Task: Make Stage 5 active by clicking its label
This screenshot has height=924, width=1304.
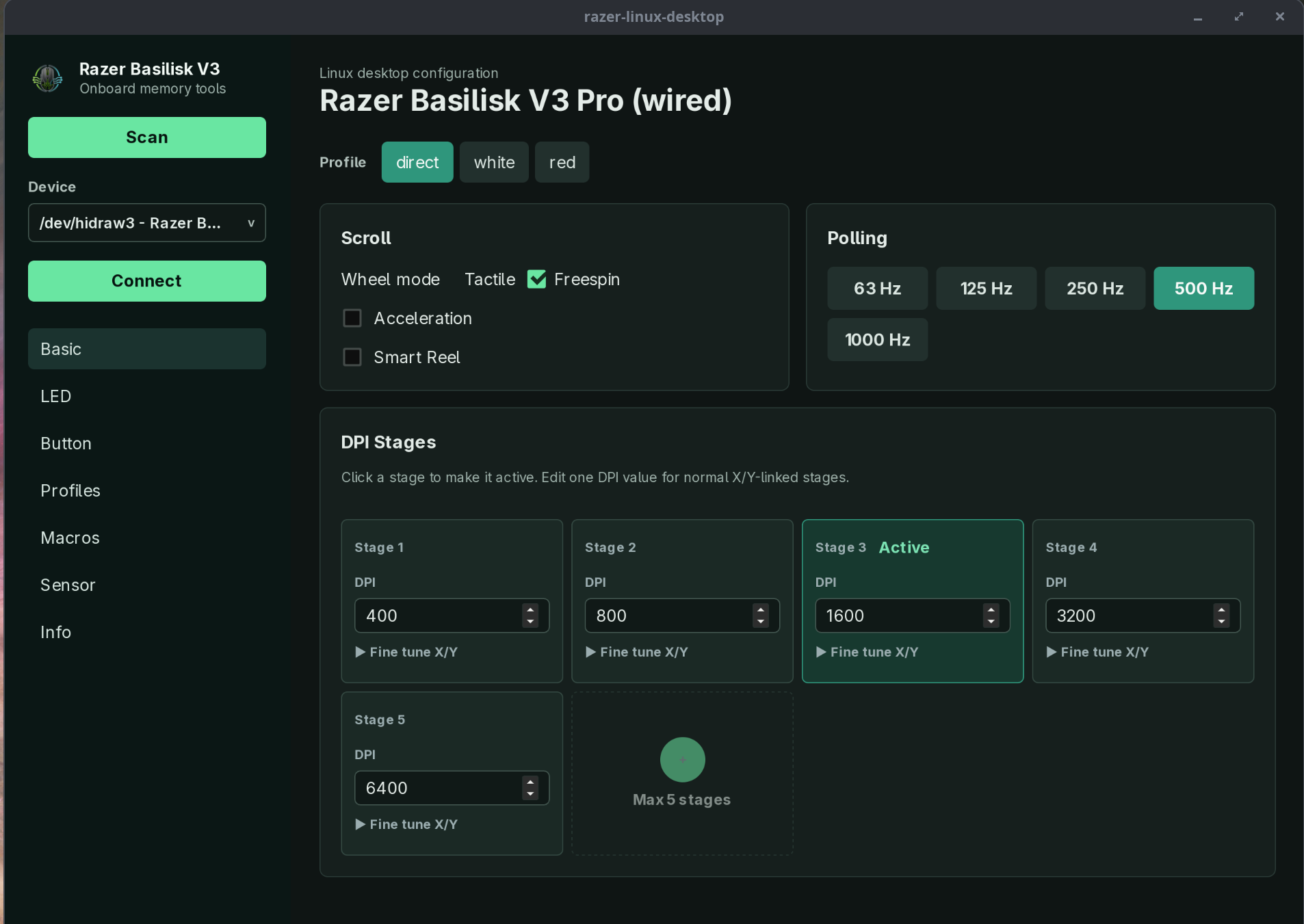Action: tap(380, 720)
